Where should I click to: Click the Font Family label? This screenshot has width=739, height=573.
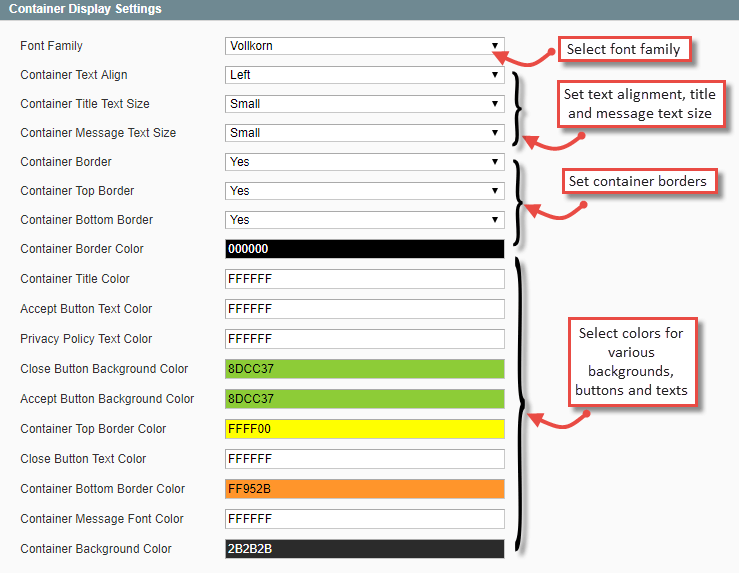(51, 46)
